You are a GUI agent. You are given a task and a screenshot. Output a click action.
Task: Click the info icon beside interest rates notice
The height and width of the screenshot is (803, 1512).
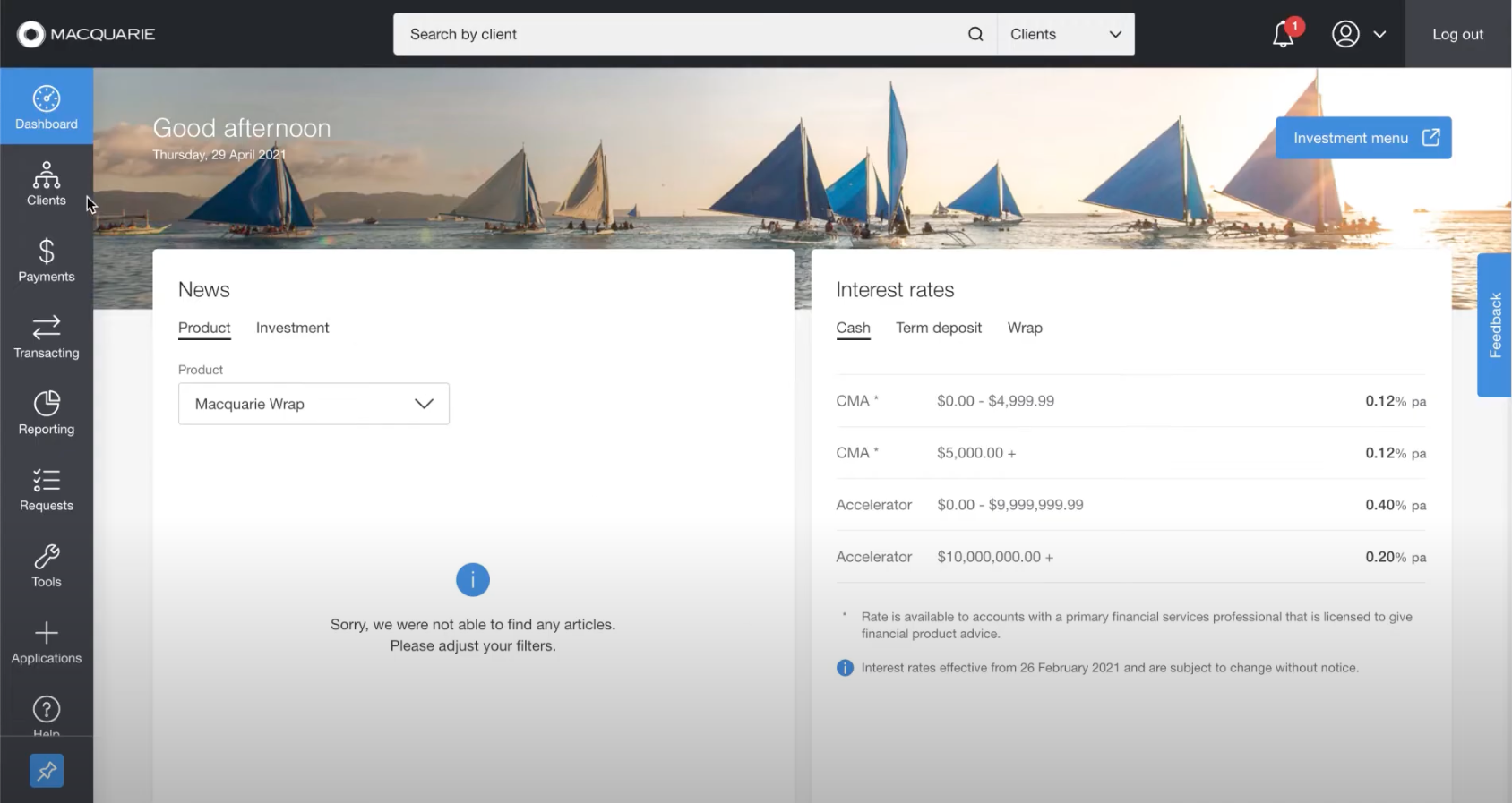tap(845, 668)
